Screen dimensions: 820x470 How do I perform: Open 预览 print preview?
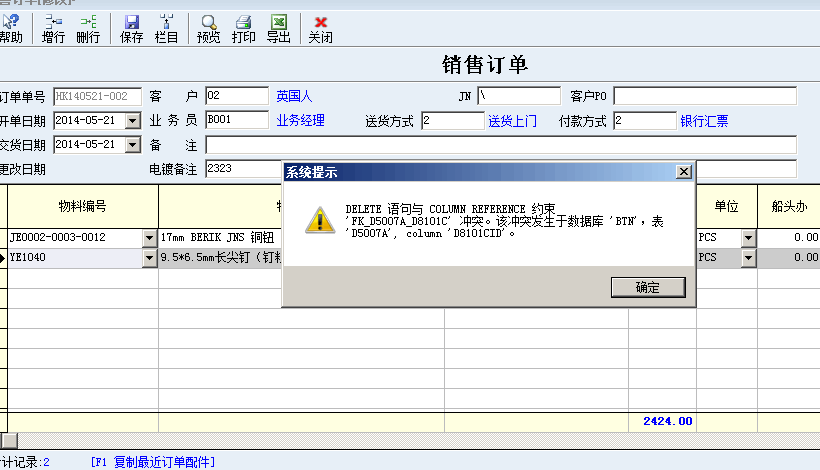click(x=209, y=29)
